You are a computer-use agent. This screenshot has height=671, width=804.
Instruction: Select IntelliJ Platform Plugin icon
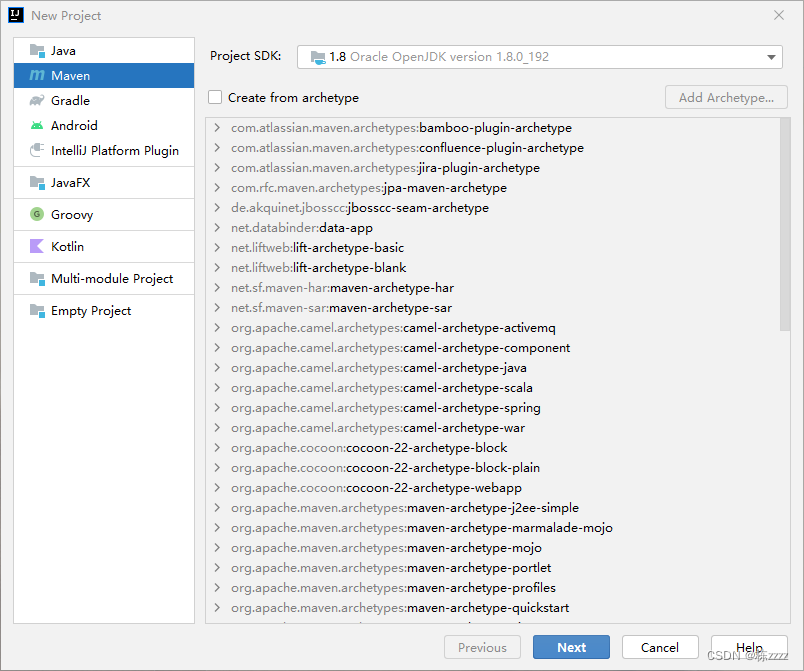click(37, 151)
